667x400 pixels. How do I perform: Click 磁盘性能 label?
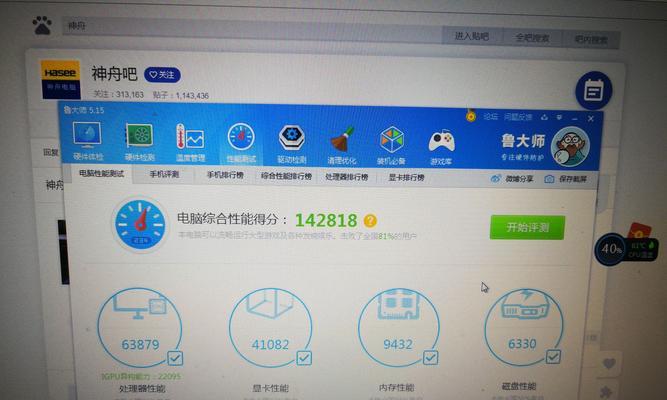point(519,386)
